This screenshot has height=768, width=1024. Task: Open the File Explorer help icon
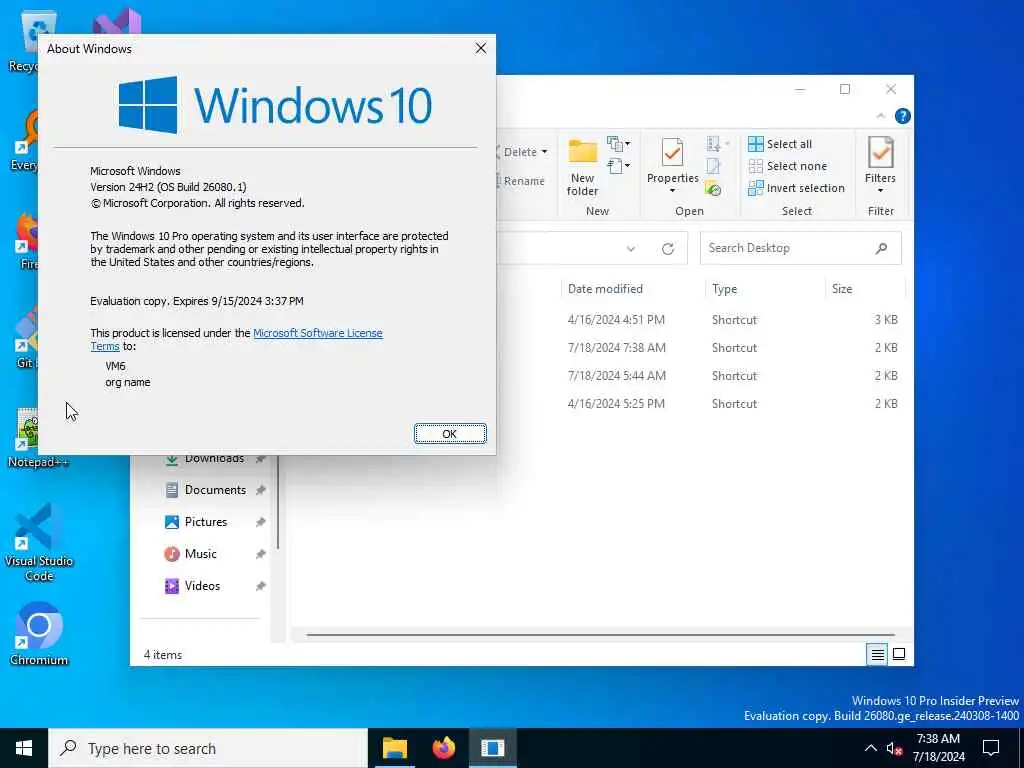(x=903, y=116)
